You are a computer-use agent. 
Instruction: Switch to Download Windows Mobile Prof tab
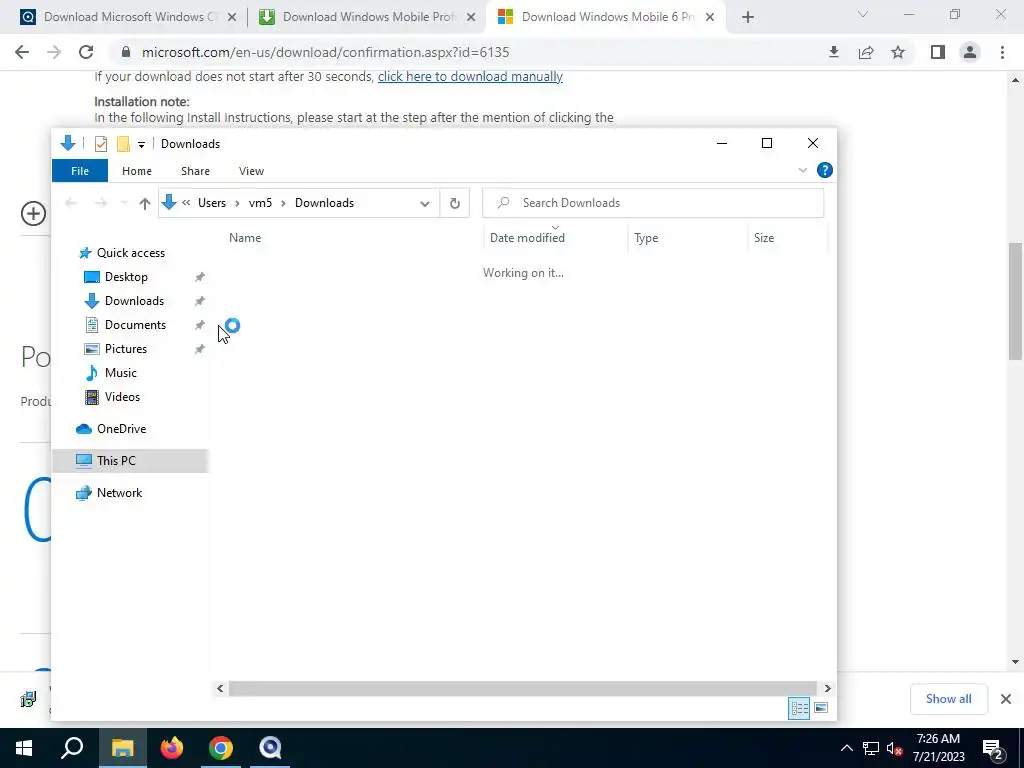coord(368,17)
